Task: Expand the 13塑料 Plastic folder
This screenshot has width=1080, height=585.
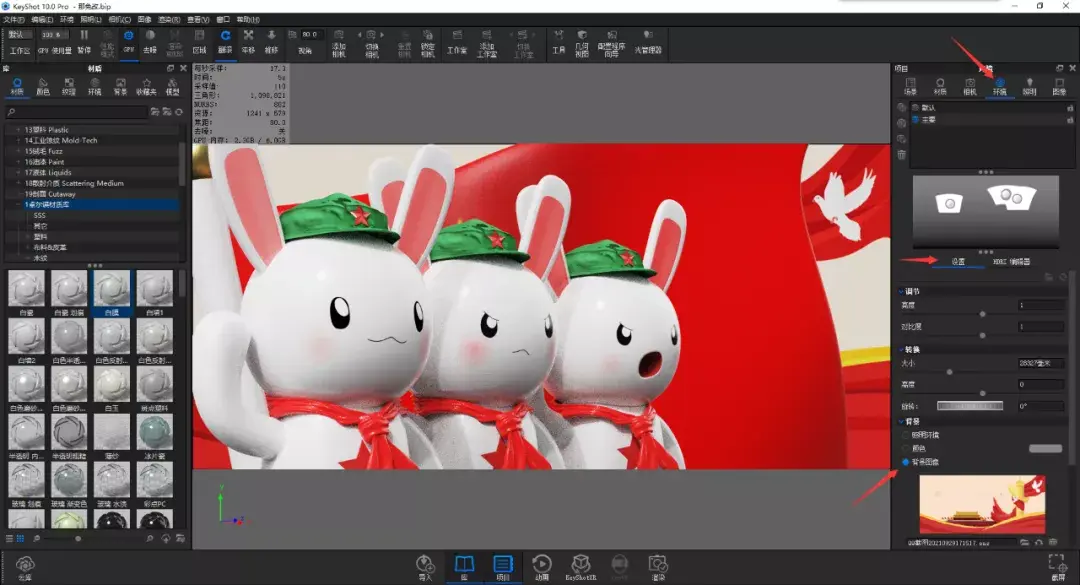Action: point(19,130)
